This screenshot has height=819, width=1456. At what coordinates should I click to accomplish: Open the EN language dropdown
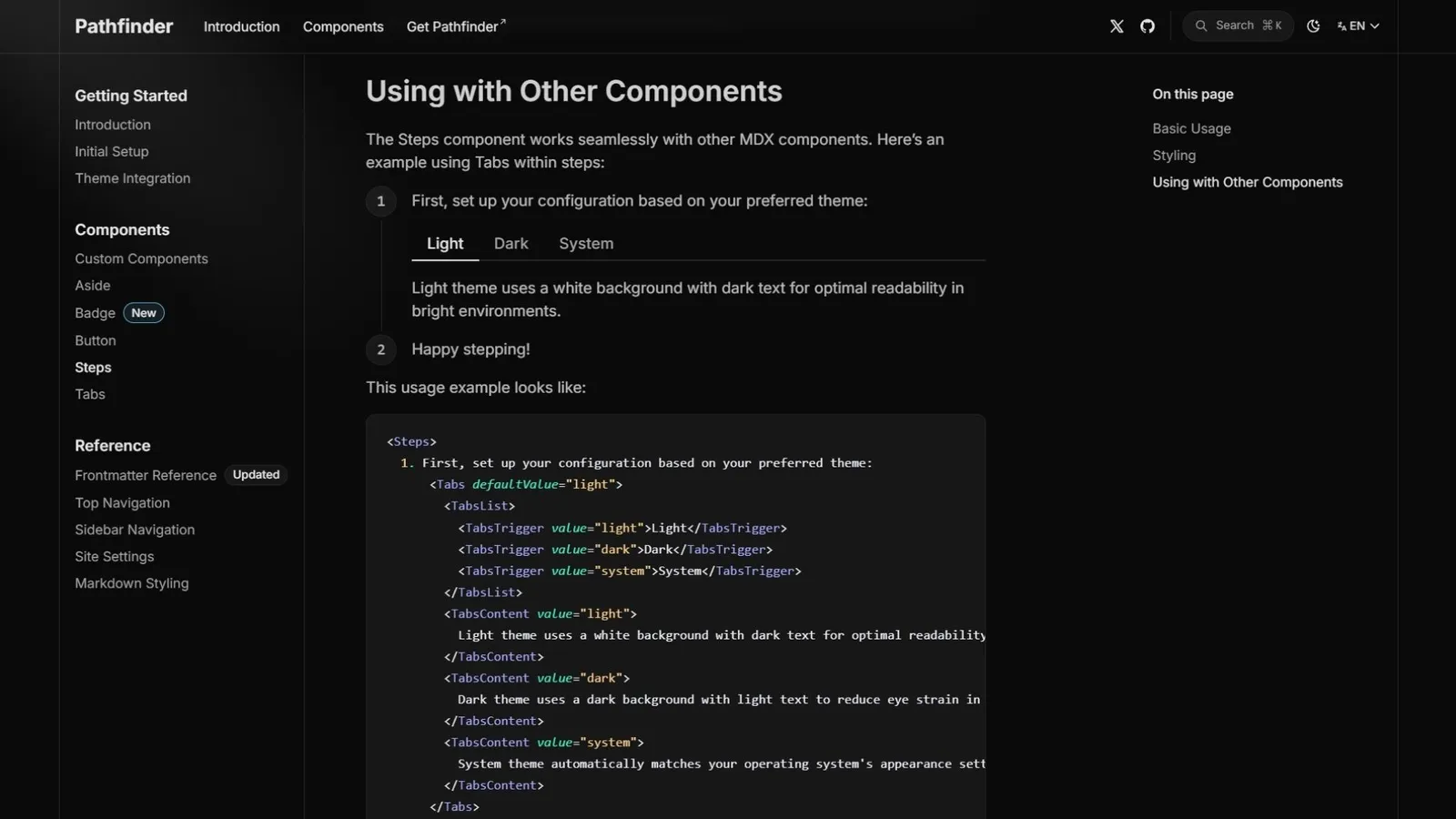pyautogui.click(x=1359, y=26)
